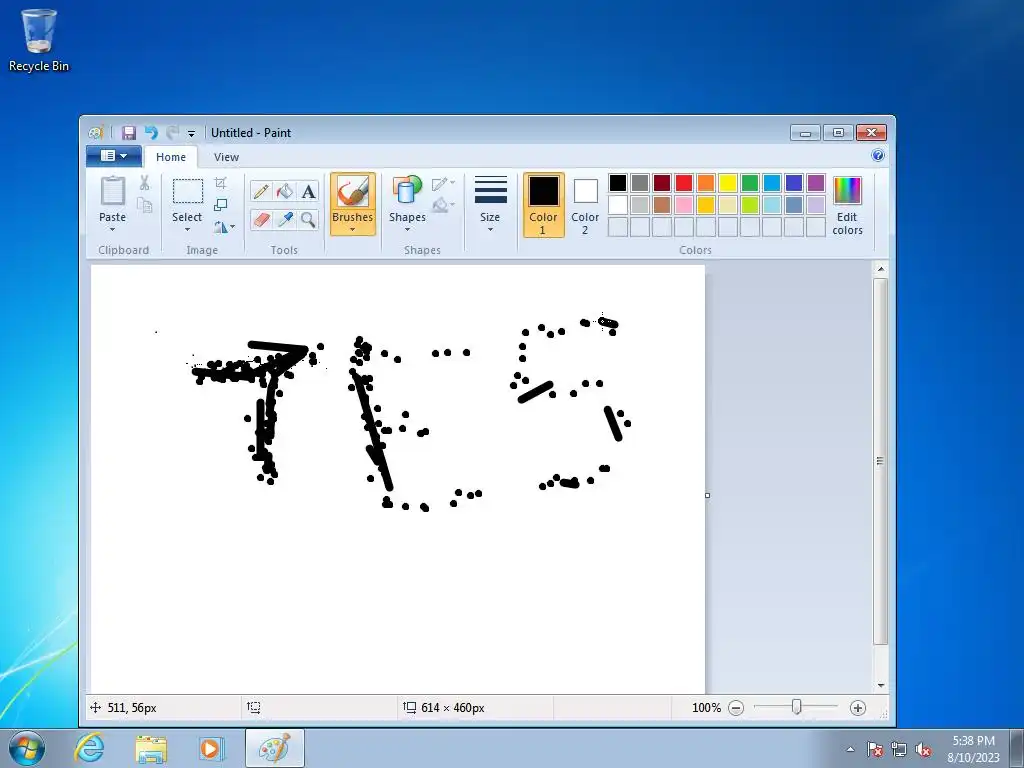
Task: Click the Paint app icon in title bar
Action: pos(96,133)
